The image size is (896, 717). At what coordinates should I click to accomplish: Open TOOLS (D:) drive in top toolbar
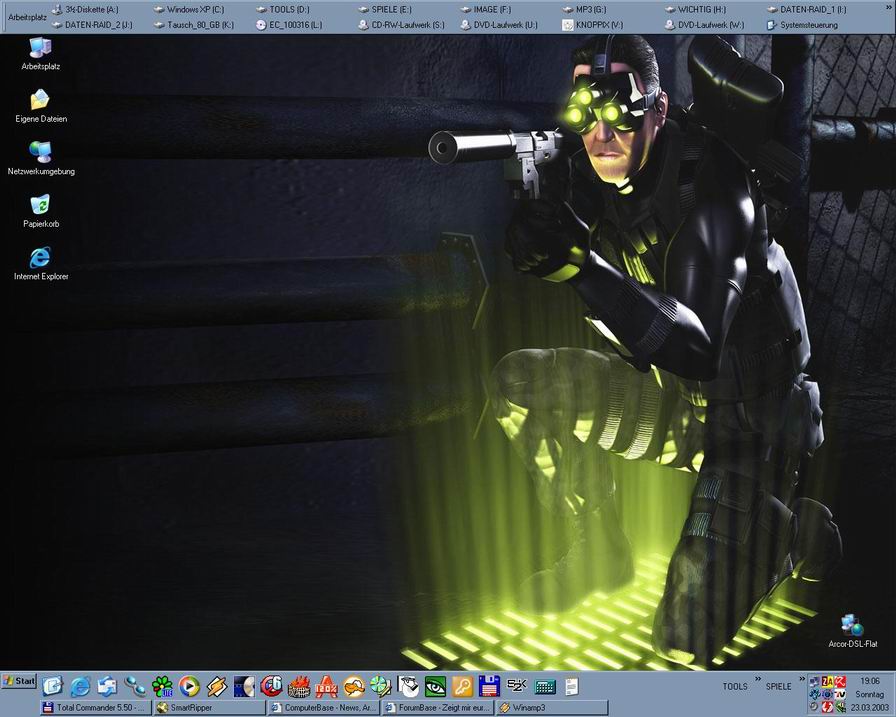click(283, 9)
